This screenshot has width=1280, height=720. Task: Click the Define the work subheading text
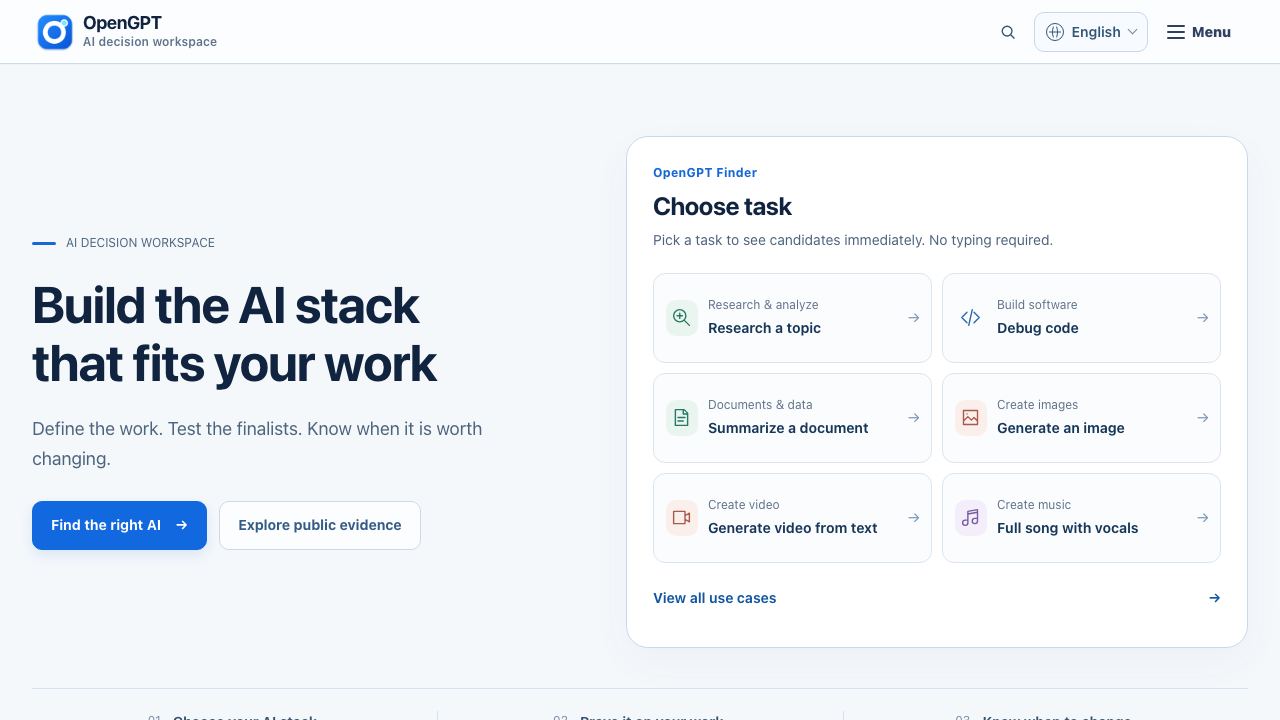tap(257, 444)
